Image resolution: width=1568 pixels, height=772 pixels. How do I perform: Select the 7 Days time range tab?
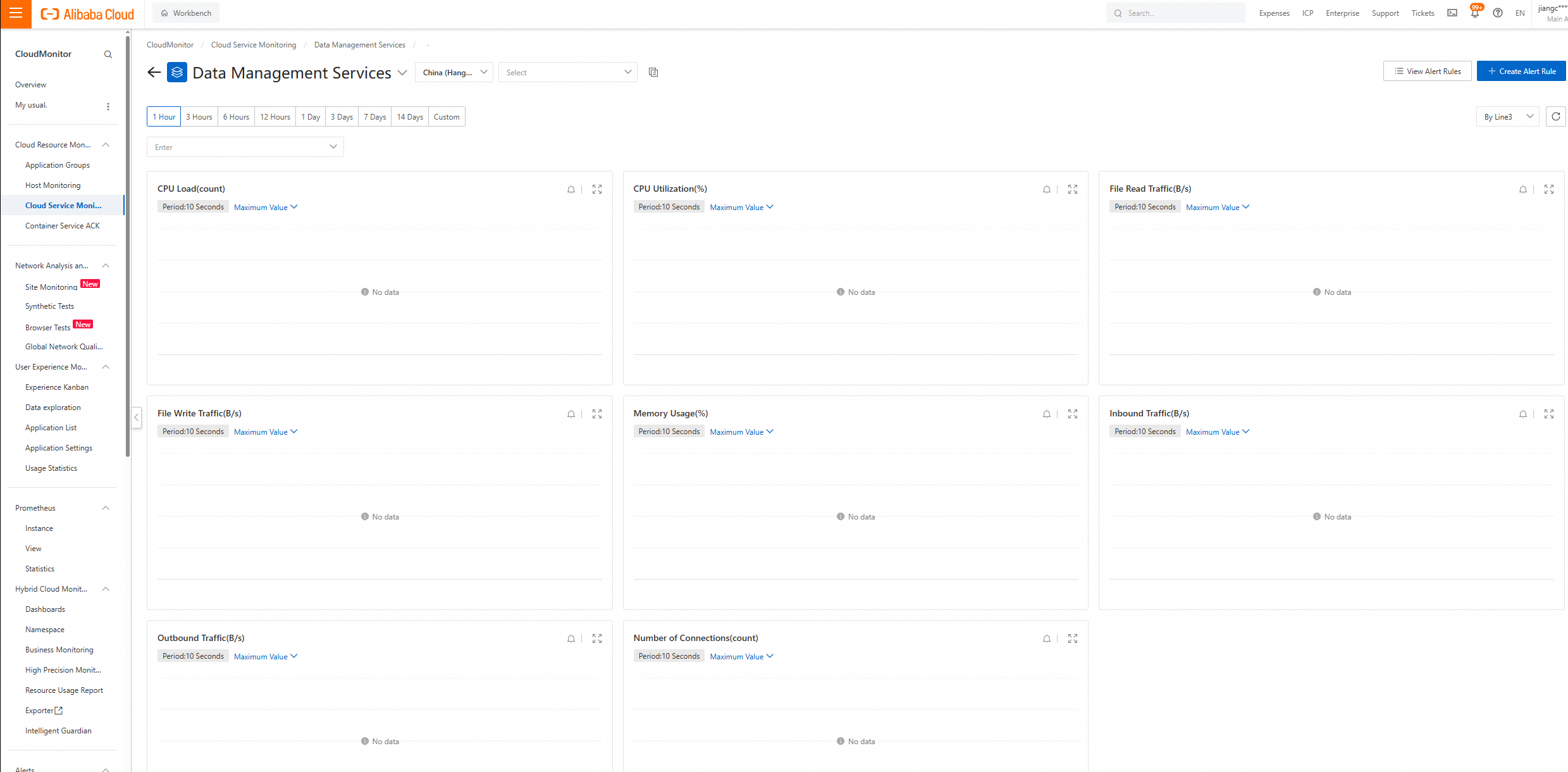[x=374, y=117]
